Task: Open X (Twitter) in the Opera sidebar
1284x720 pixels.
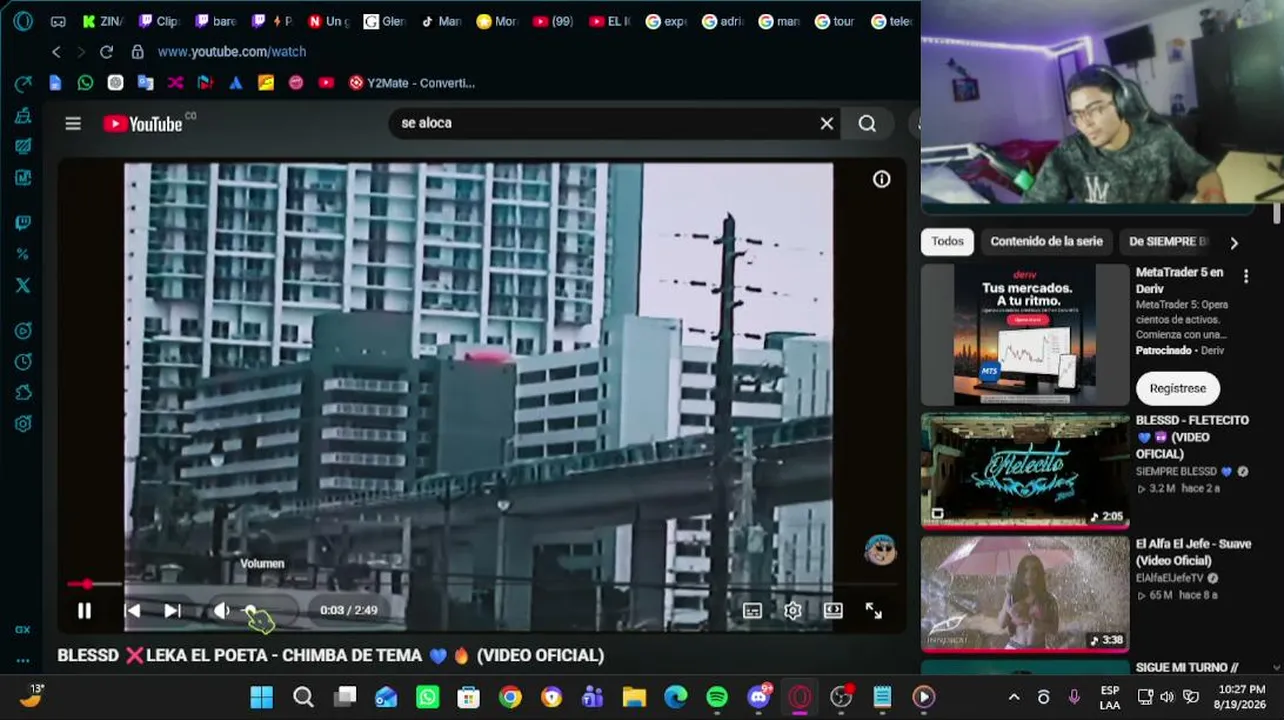Action: click(23, 285)
